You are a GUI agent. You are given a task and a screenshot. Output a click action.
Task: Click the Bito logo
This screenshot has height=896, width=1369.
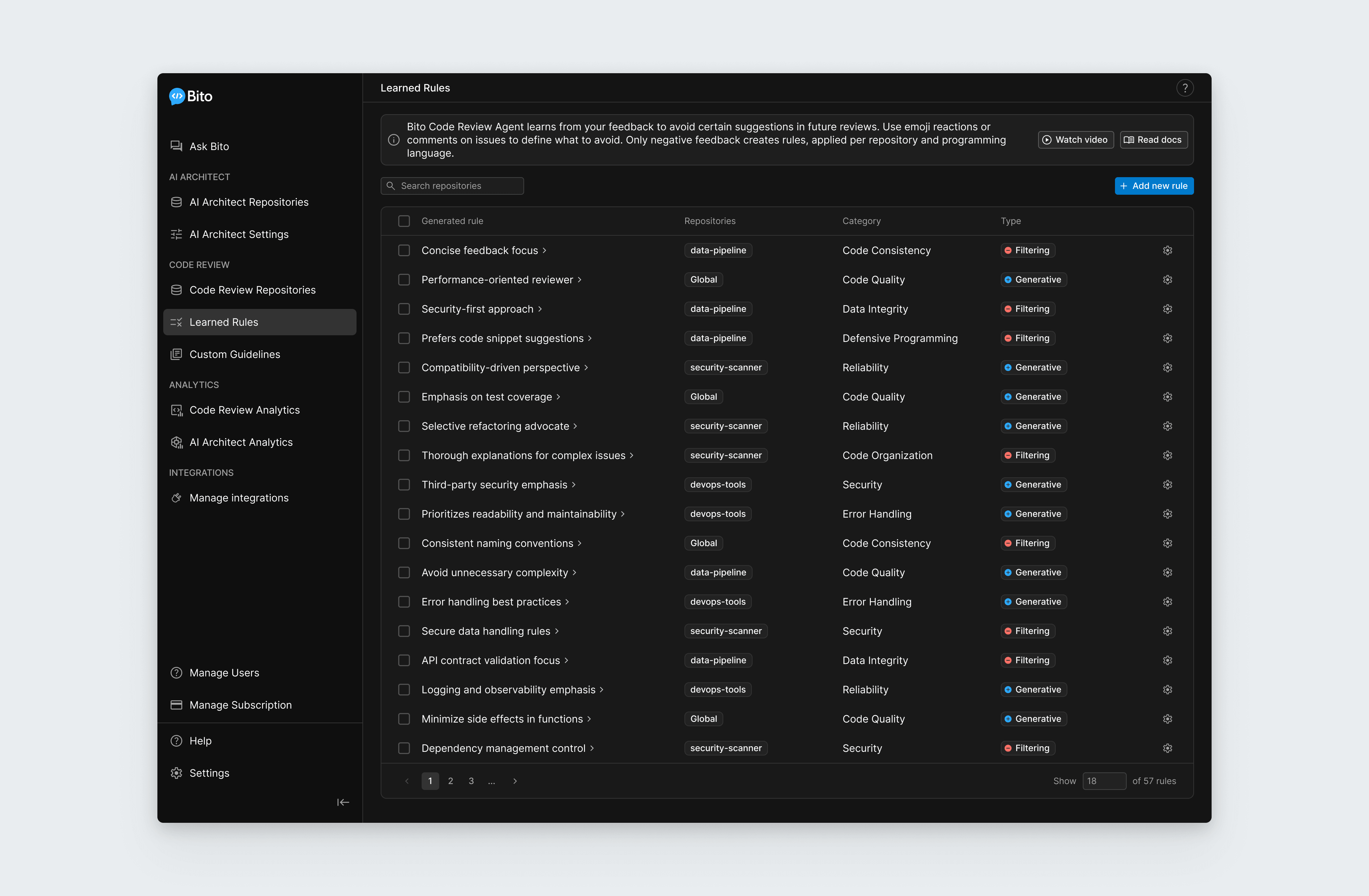click(190, 96)
